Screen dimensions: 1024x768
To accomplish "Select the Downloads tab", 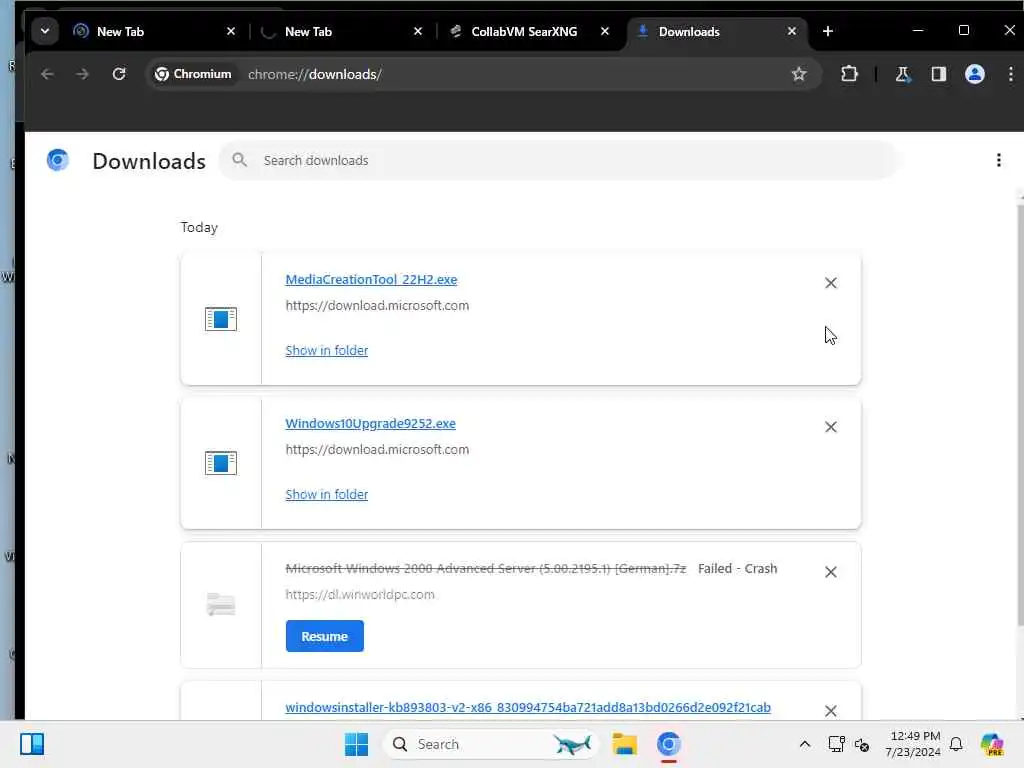I will pos(717,31).
